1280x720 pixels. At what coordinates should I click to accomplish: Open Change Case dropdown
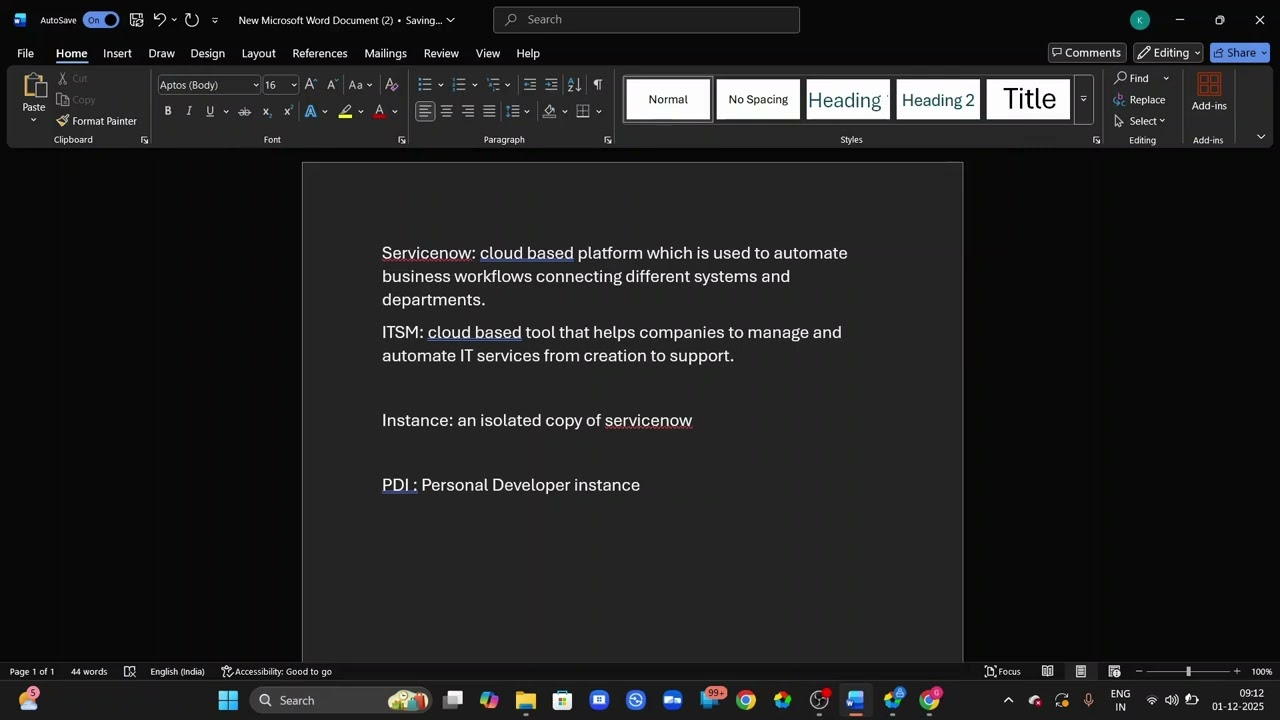[x=360, y=85]
